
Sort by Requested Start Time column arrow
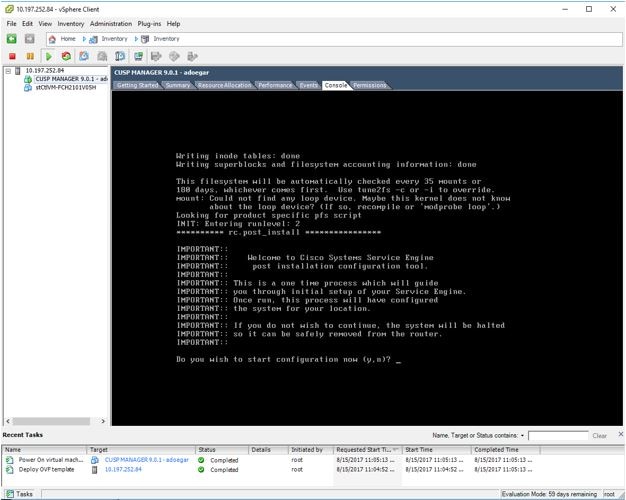pyautogui.click(x=396, y=450)
